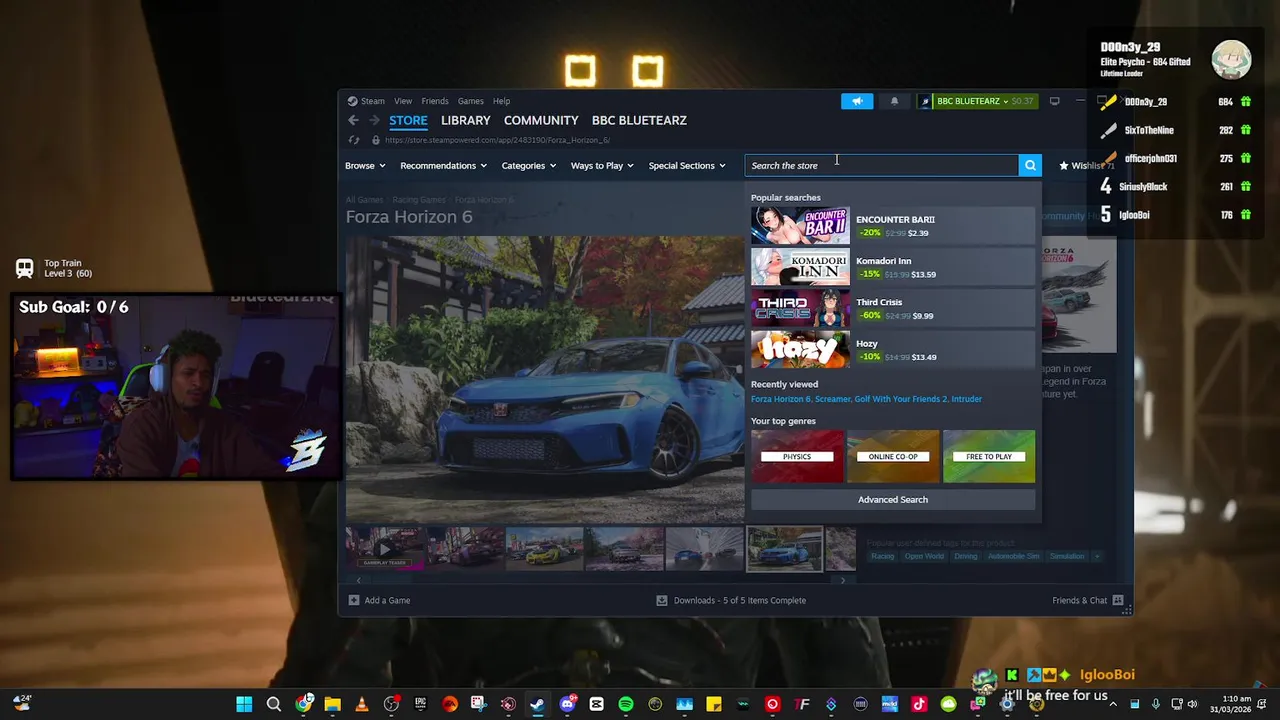This screenshot has height=720, width=1280.
Task: Click the magnifier search button
Action: coord(1030,165)
